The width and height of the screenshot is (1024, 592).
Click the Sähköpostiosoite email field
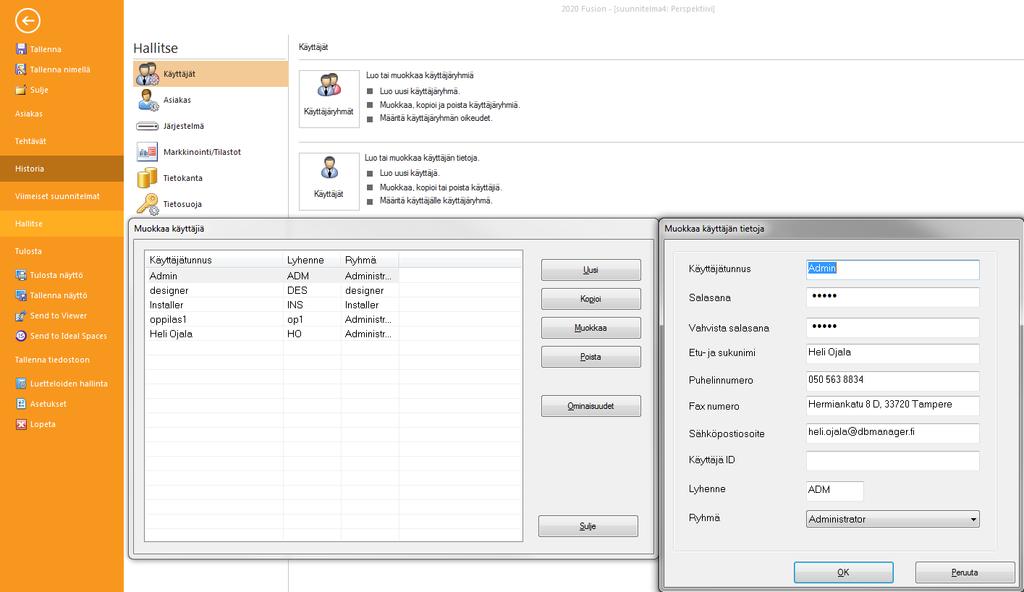point(893,433)
